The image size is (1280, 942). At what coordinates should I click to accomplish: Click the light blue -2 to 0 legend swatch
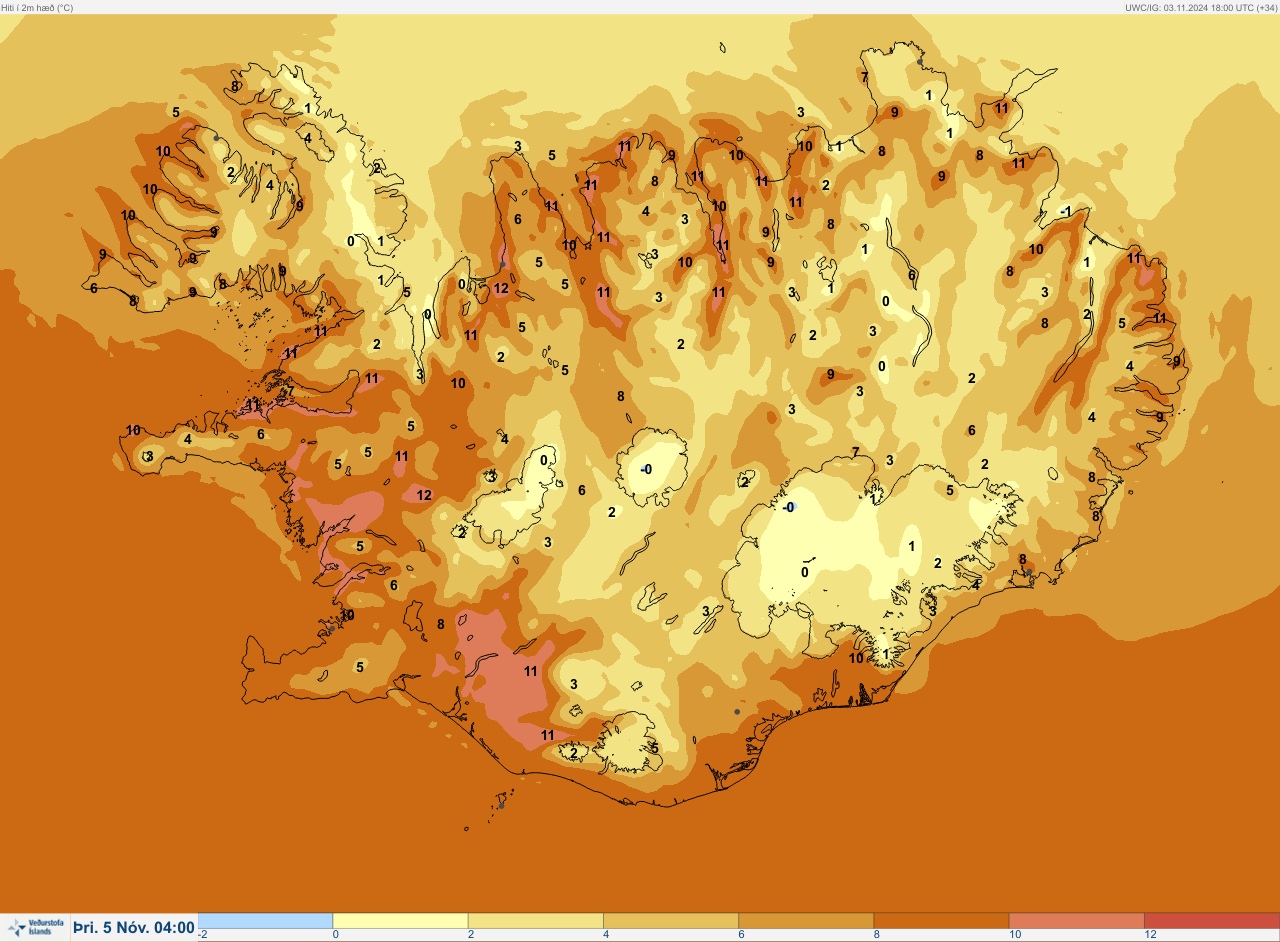point(265,920)
